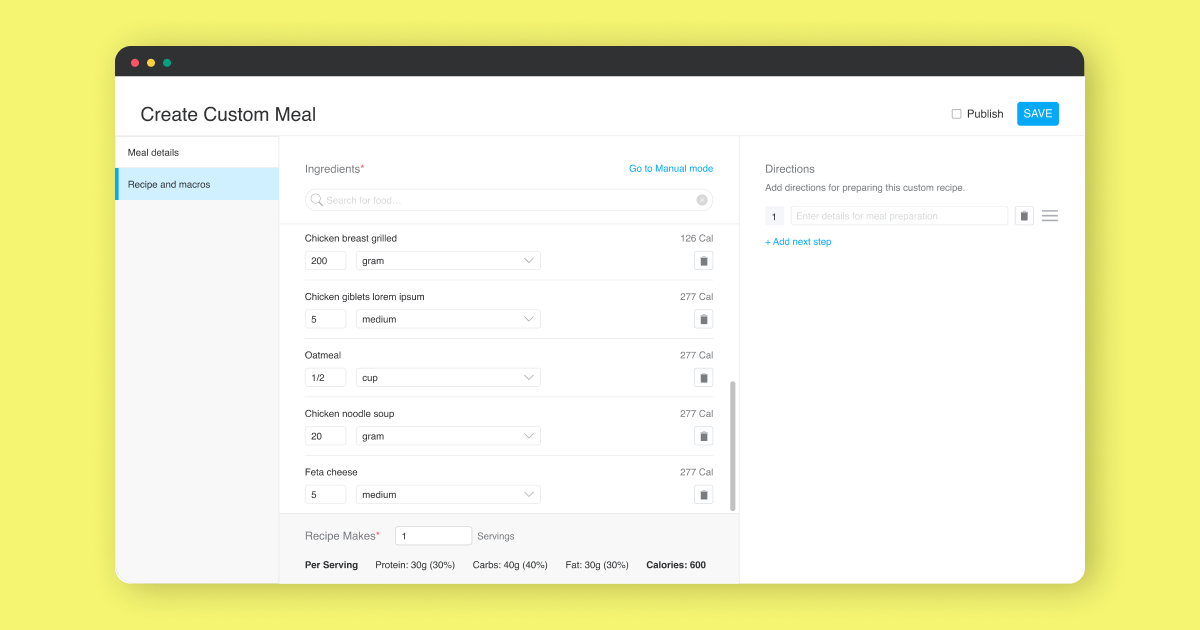Delete the Chicken breast grilled ingredient
1200x630 pixels.
[703, 261]
